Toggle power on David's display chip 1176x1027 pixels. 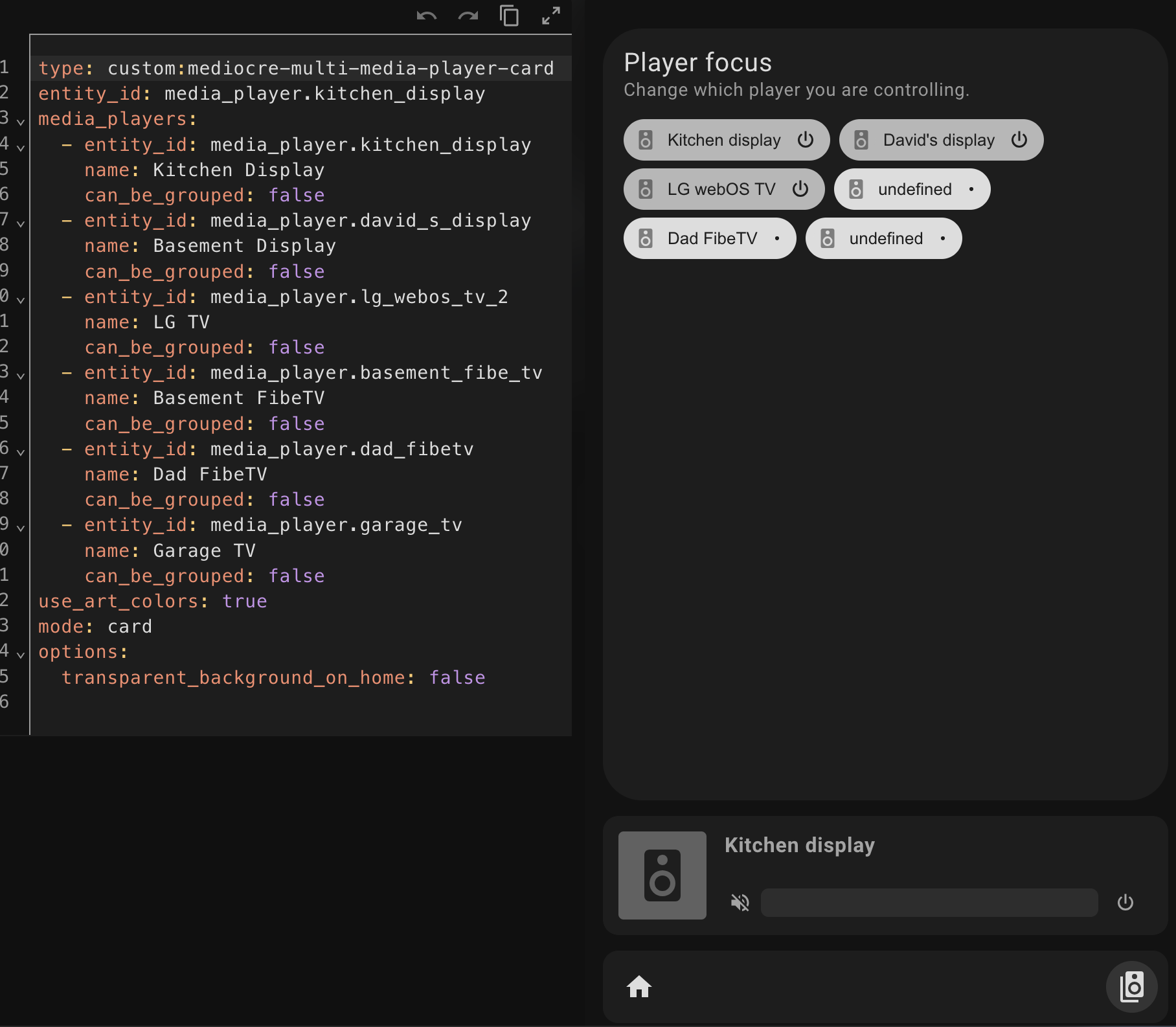pyautogui.click(x=1019, y=140)
